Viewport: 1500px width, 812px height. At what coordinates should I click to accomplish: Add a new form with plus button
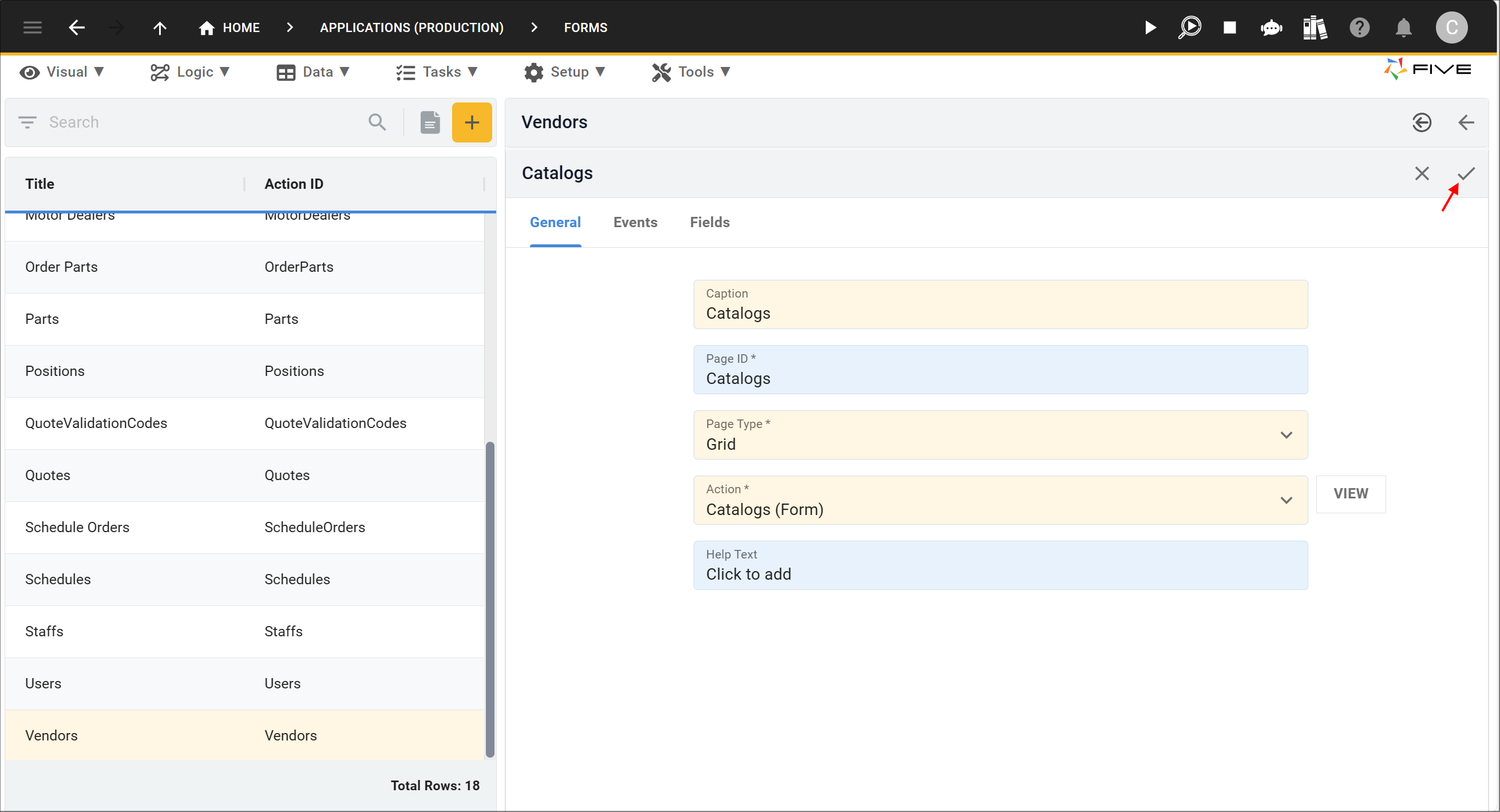(x=472, y=122)
